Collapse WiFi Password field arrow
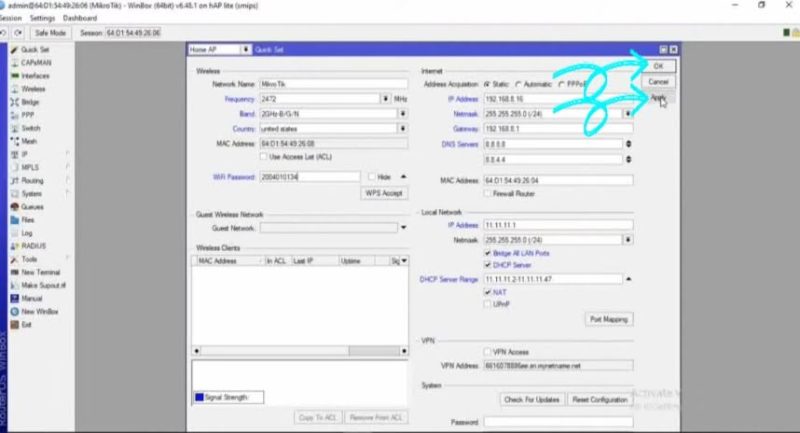The image size is (800, 433). coord(404,177)
